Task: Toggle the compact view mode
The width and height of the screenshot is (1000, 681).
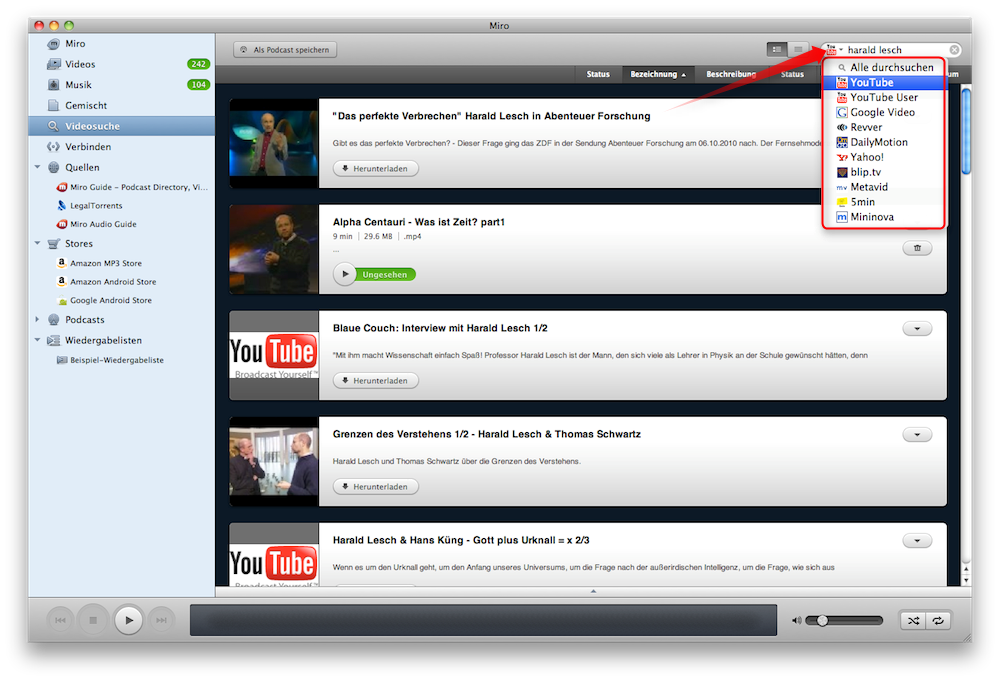Action: [x=798, y=48]
